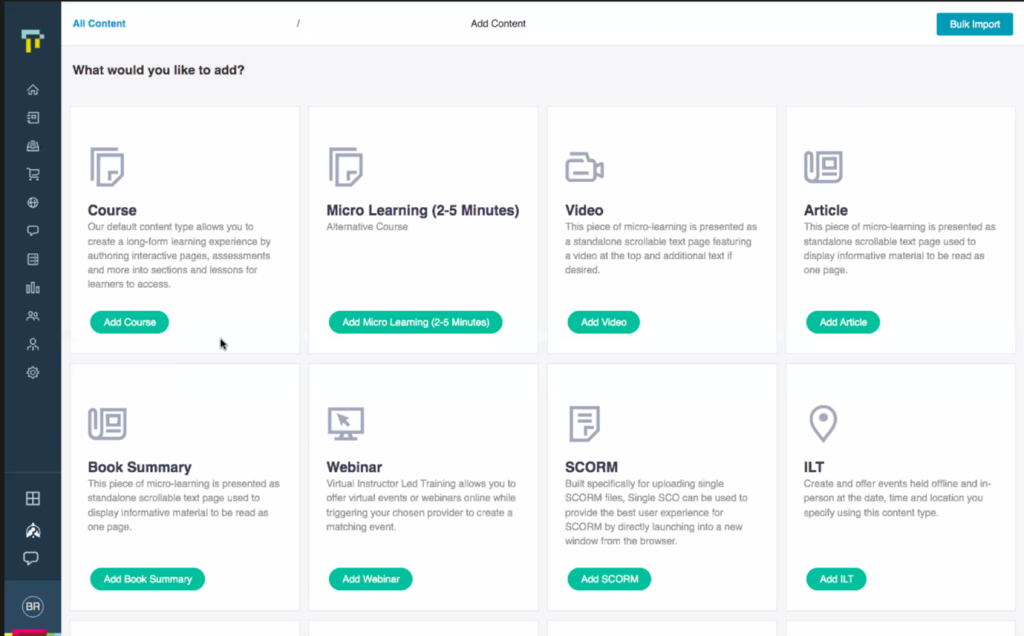The height and width of the screenshot is (636, 1024).
Task: Click the location pin icon on ILT card
Action: tap(823, 423)
